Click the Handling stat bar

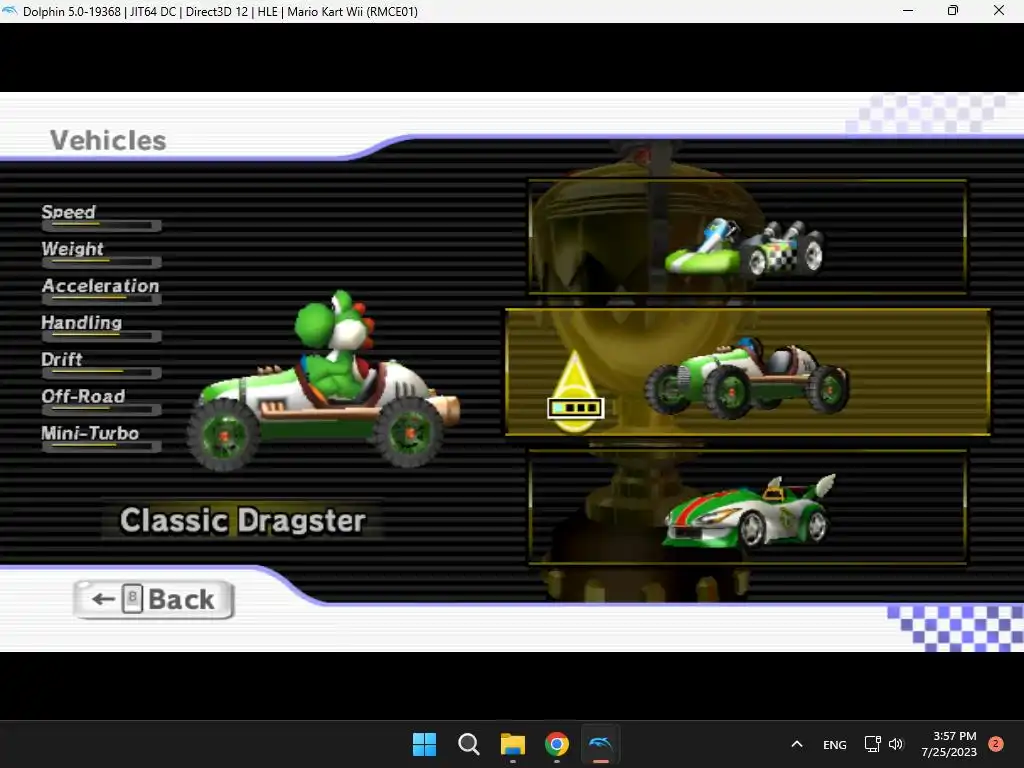pyautogui.click(x=101, y=336)
